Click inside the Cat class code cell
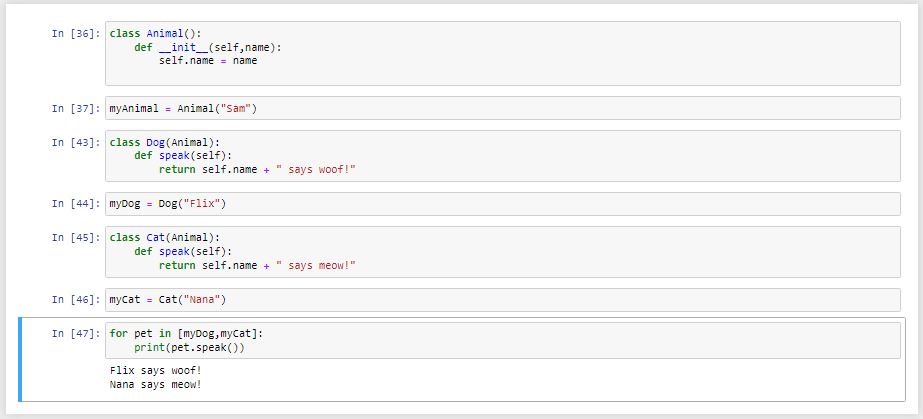This screenshot has height=419, width=923. [500, 252]
